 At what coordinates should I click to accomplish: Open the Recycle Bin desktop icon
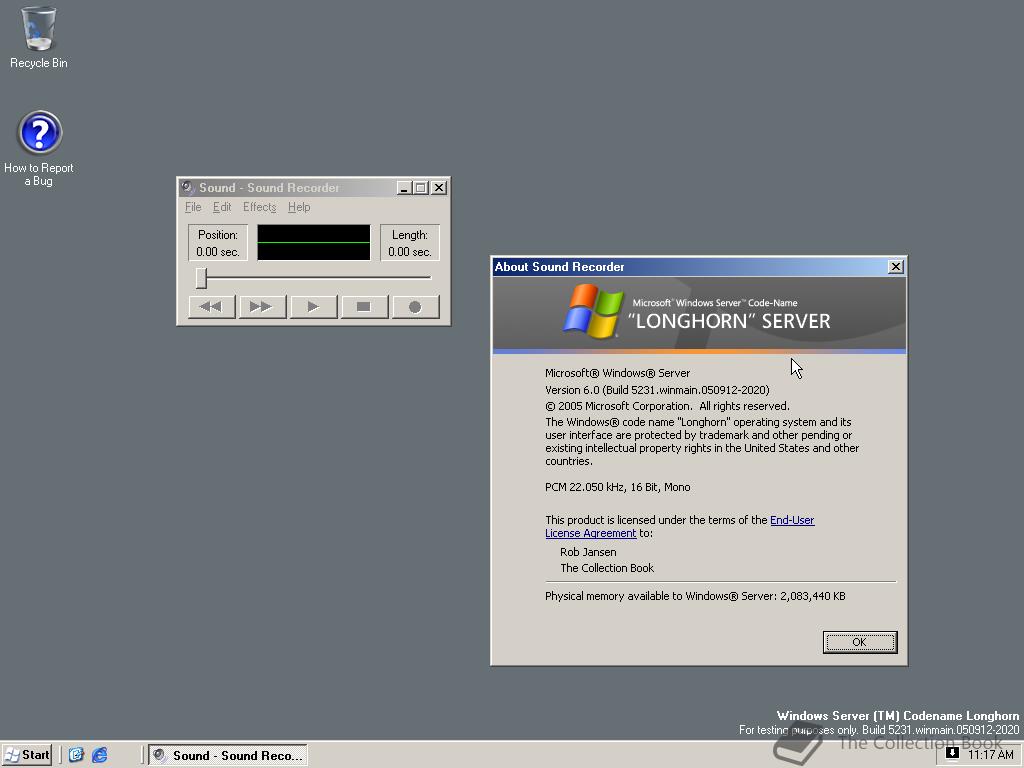(39, 37)
